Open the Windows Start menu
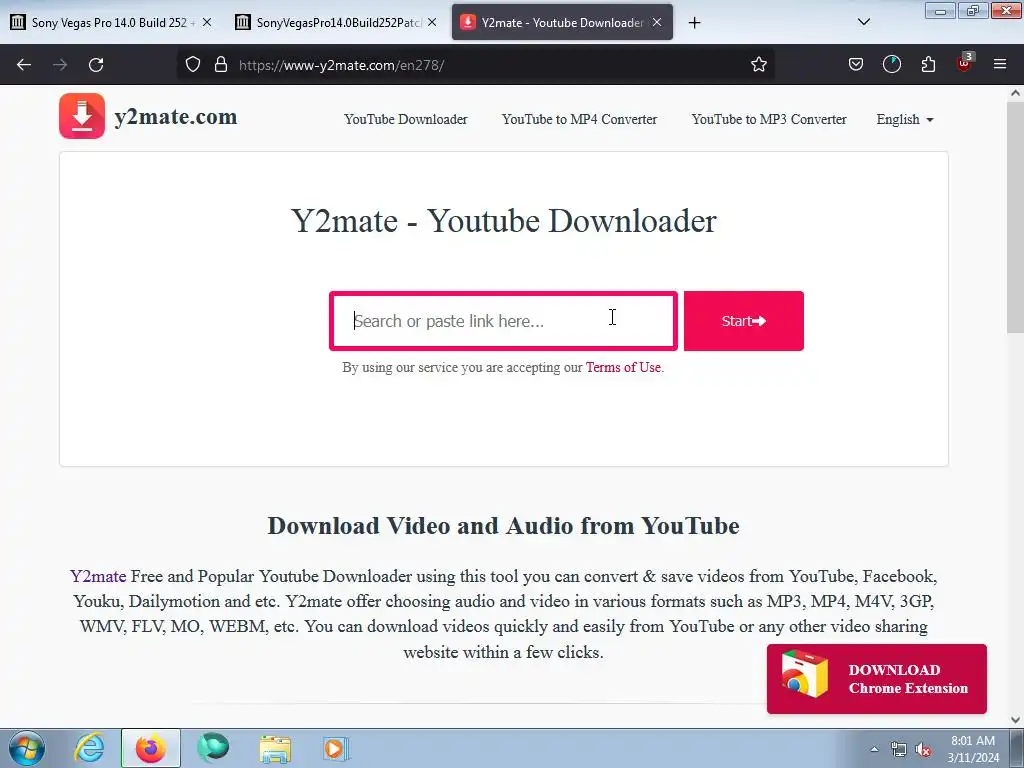This screenshot has width=1024, height=768. [27, 748]
